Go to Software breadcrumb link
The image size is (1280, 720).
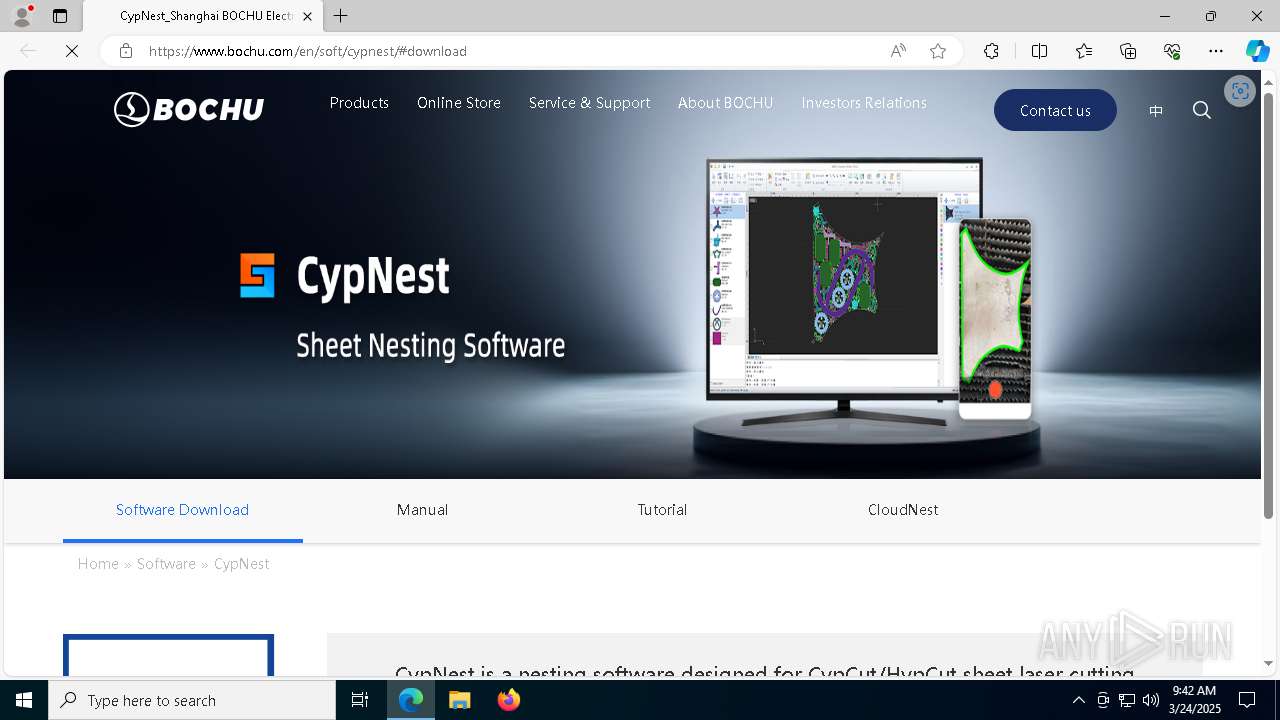click(x=166, y=564)
